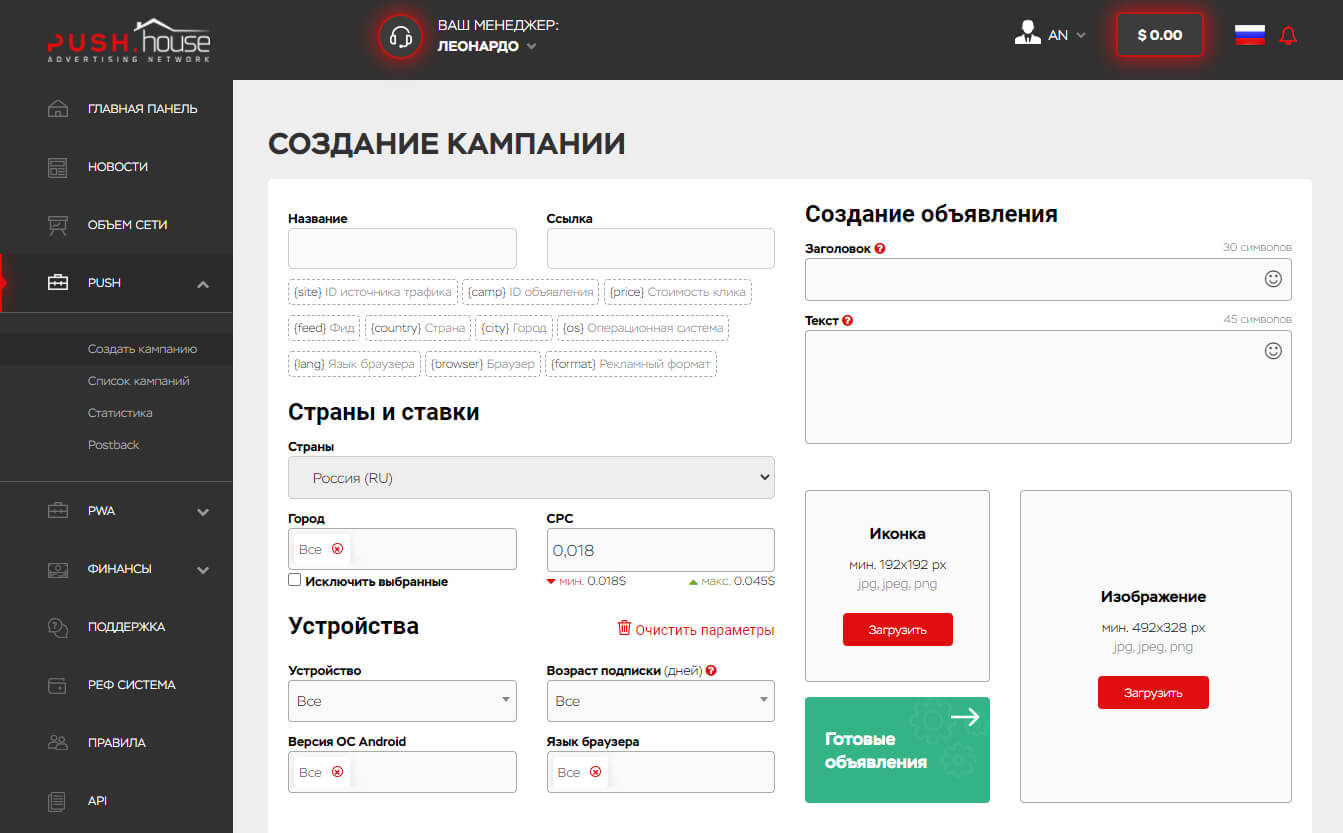
Task: Expand the manager Леонардо dropdown
Action: [x=531, y=46]
